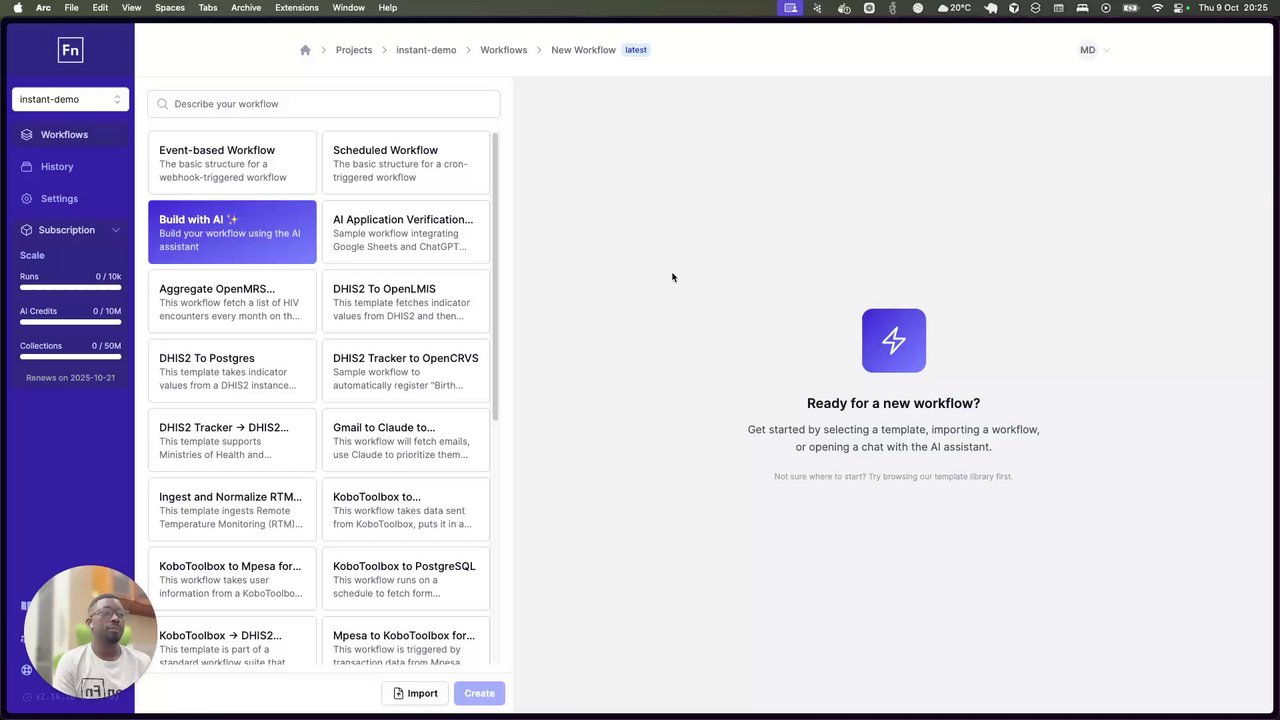The width and height of the screenshot is (1280, 720).
Task: Click the Settings gear icon in the sidebar
Action: [27, 199]
